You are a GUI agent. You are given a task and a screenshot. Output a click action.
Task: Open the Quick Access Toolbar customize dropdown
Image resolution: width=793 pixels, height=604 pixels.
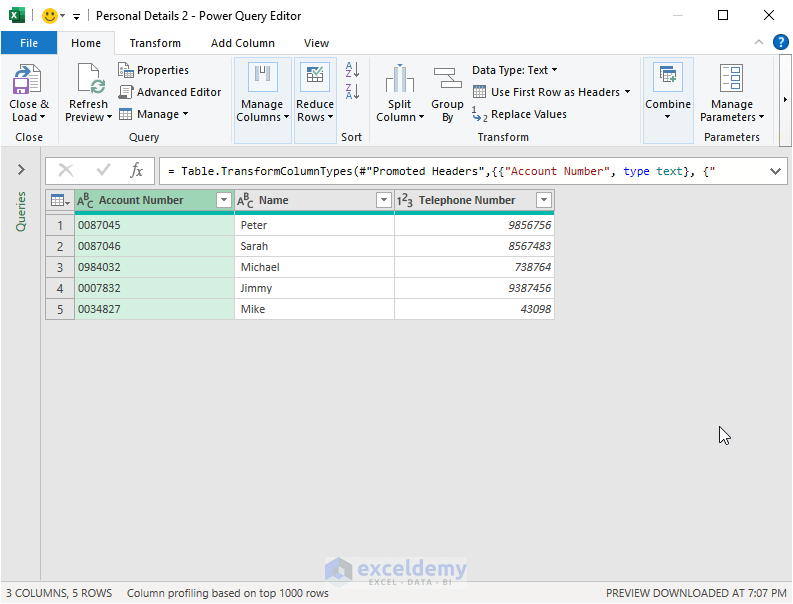click(76, 17)
